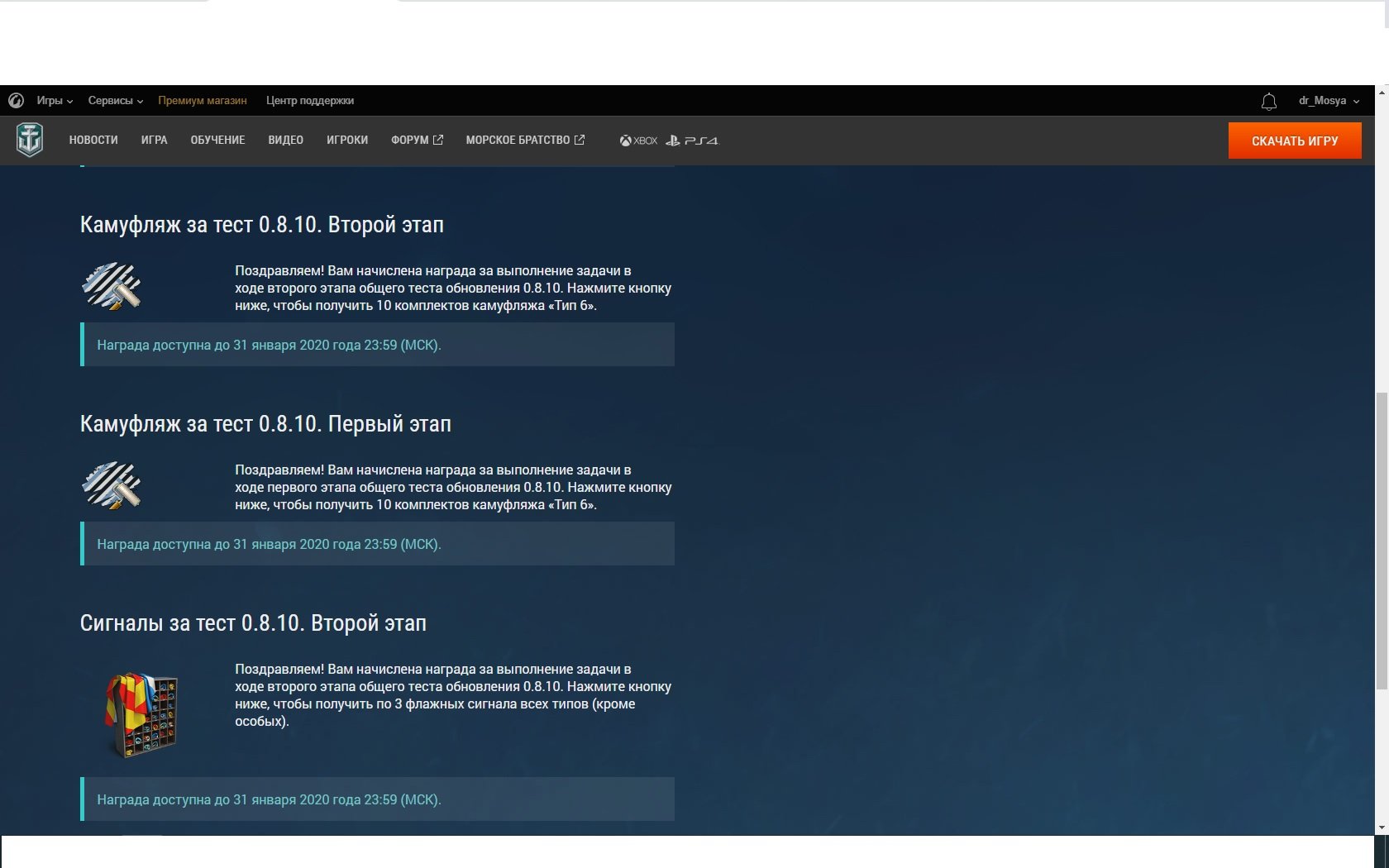1389x868 pixels.
Task: Open the dr_Mosya account dropdown
Action: (1328, 101)
